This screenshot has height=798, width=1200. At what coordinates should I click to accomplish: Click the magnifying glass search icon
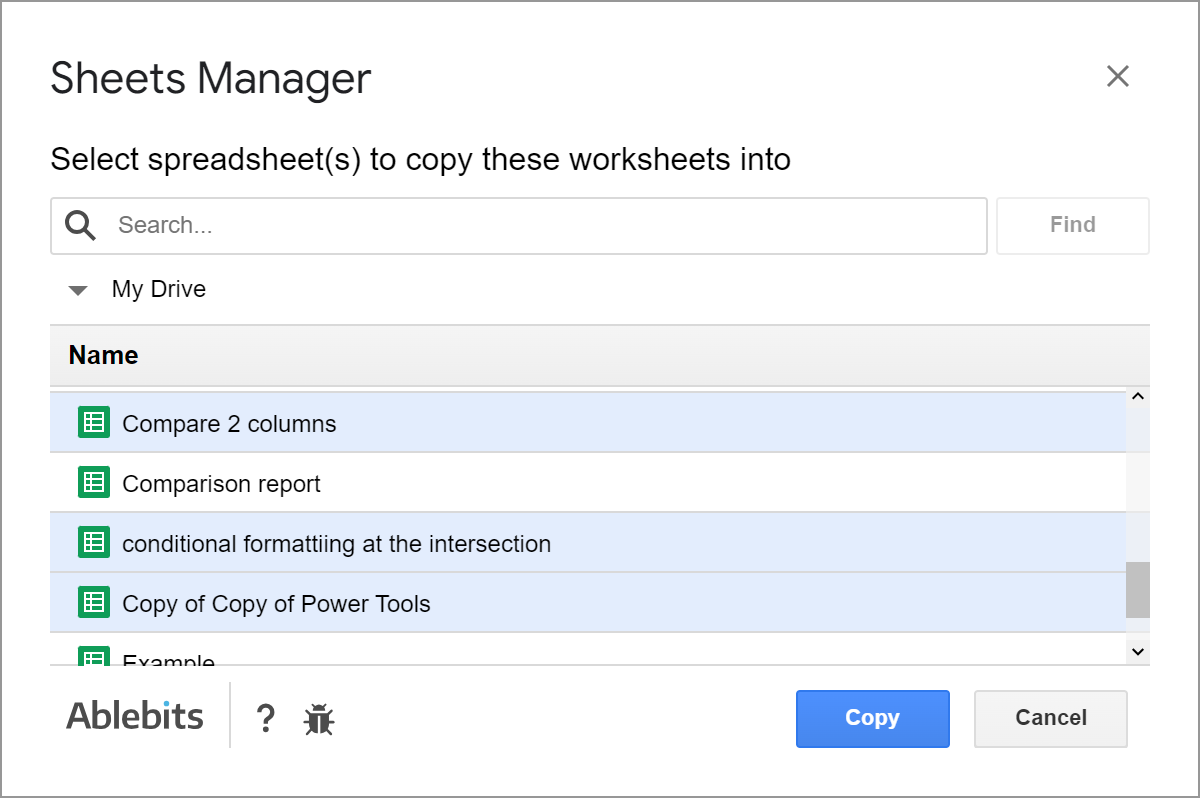pos(81,225)
